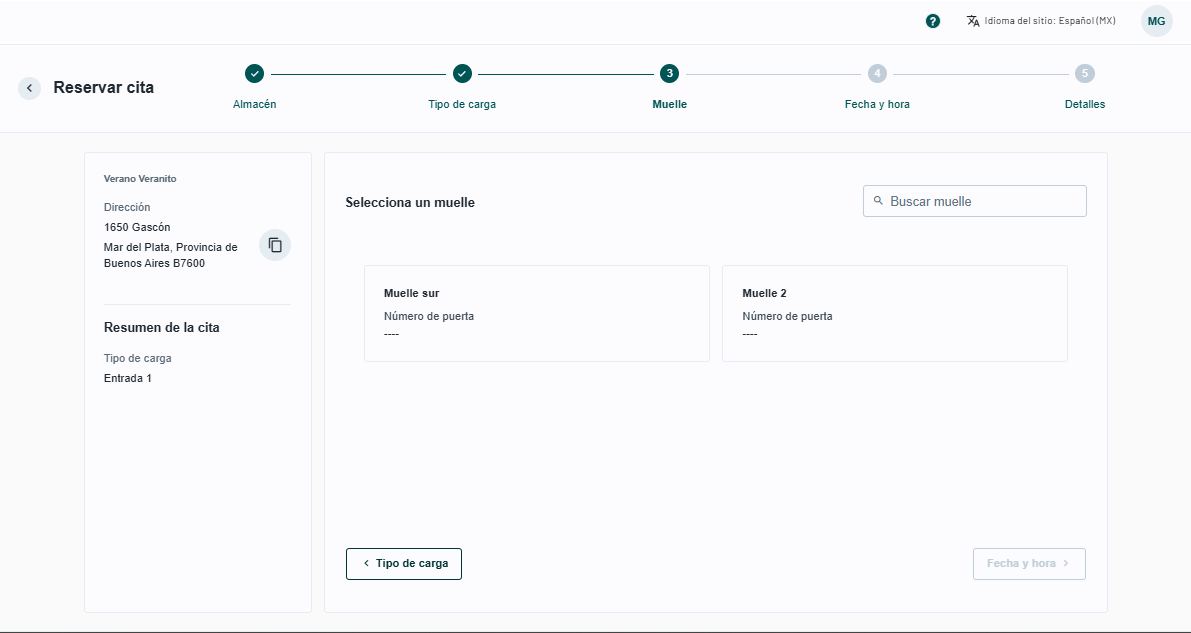Click the search magnifier icon in Buscar muelle

(x=878, y=201)
